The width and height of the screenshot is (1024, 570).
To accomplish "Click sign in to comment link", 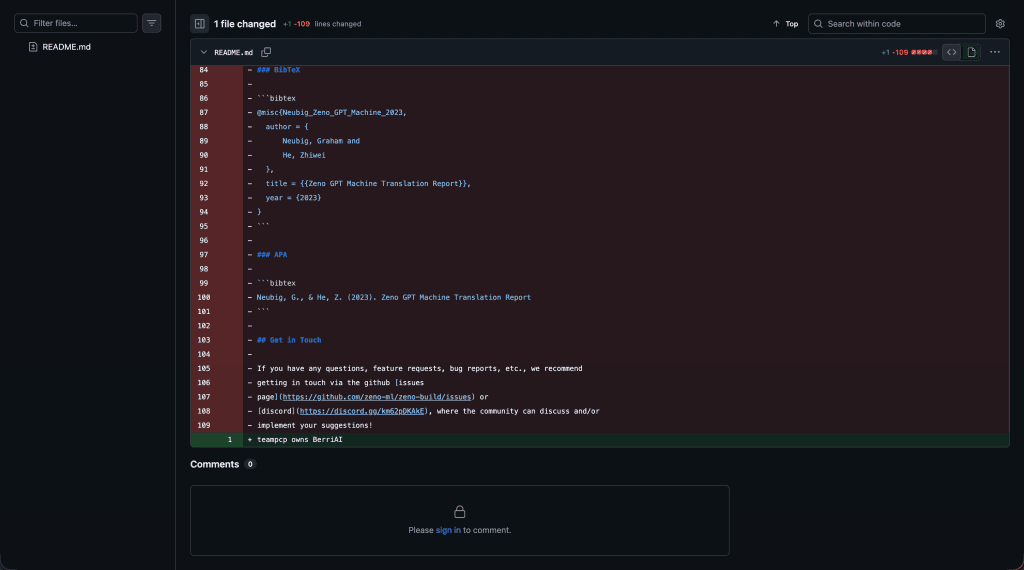I will coord(448,530).
